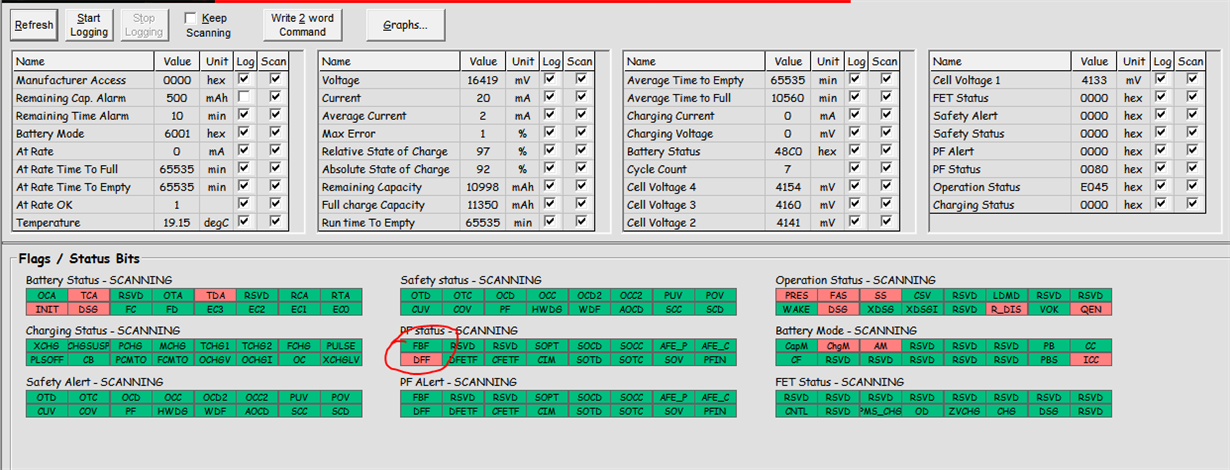The image size is (1230, 470).
Task: Enable the Keep Scanning checkbox
Action: coord(191,18)
